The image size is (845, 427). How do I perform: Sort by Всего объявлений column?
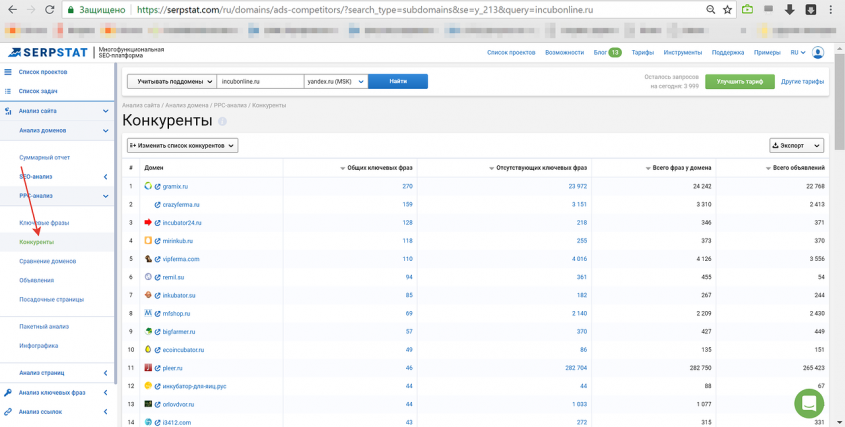pyautogui.click(x=795, y=168)
